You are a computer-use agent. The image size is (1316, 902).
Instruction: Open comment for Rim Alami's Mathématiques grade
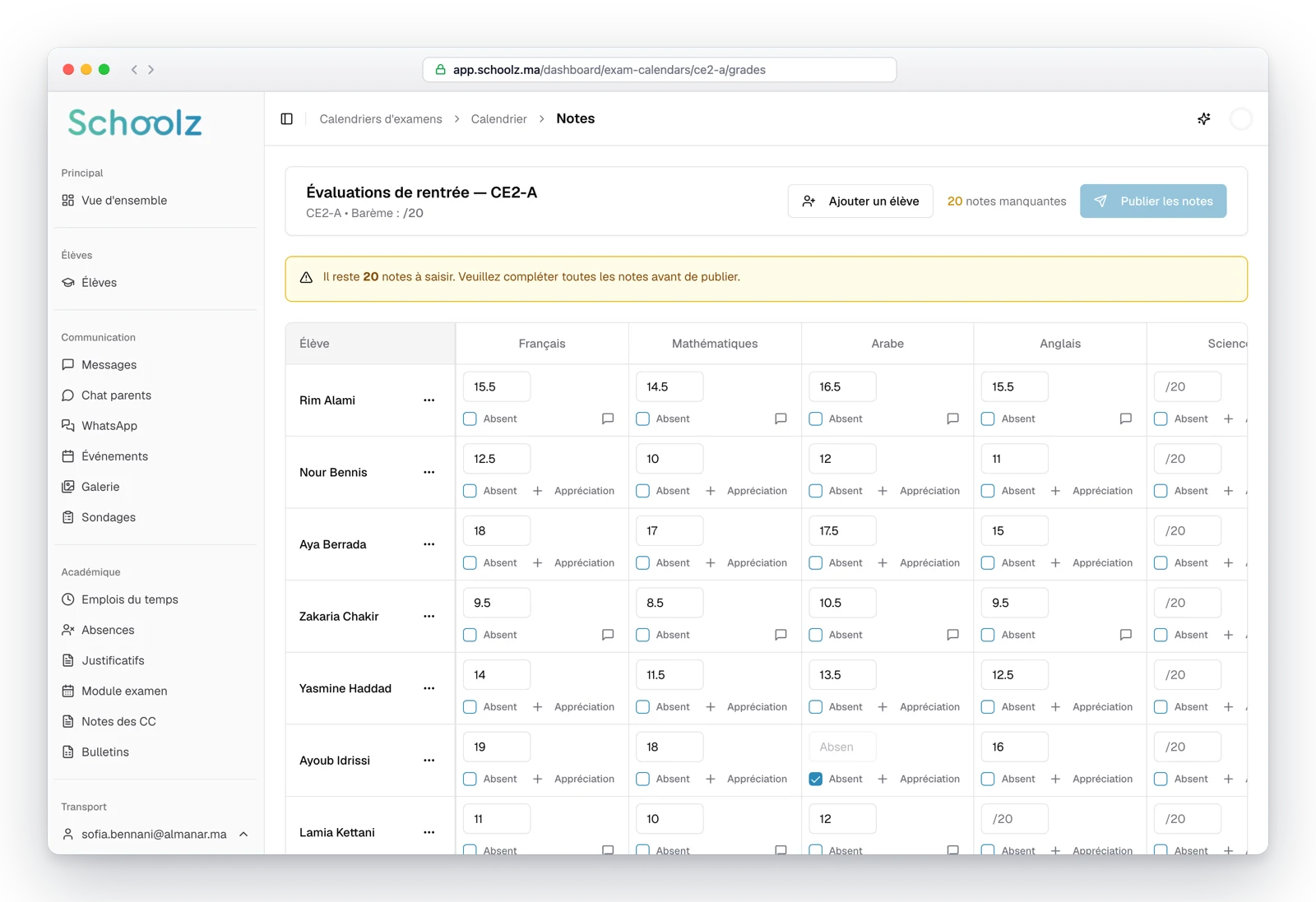tap(781, 419)
